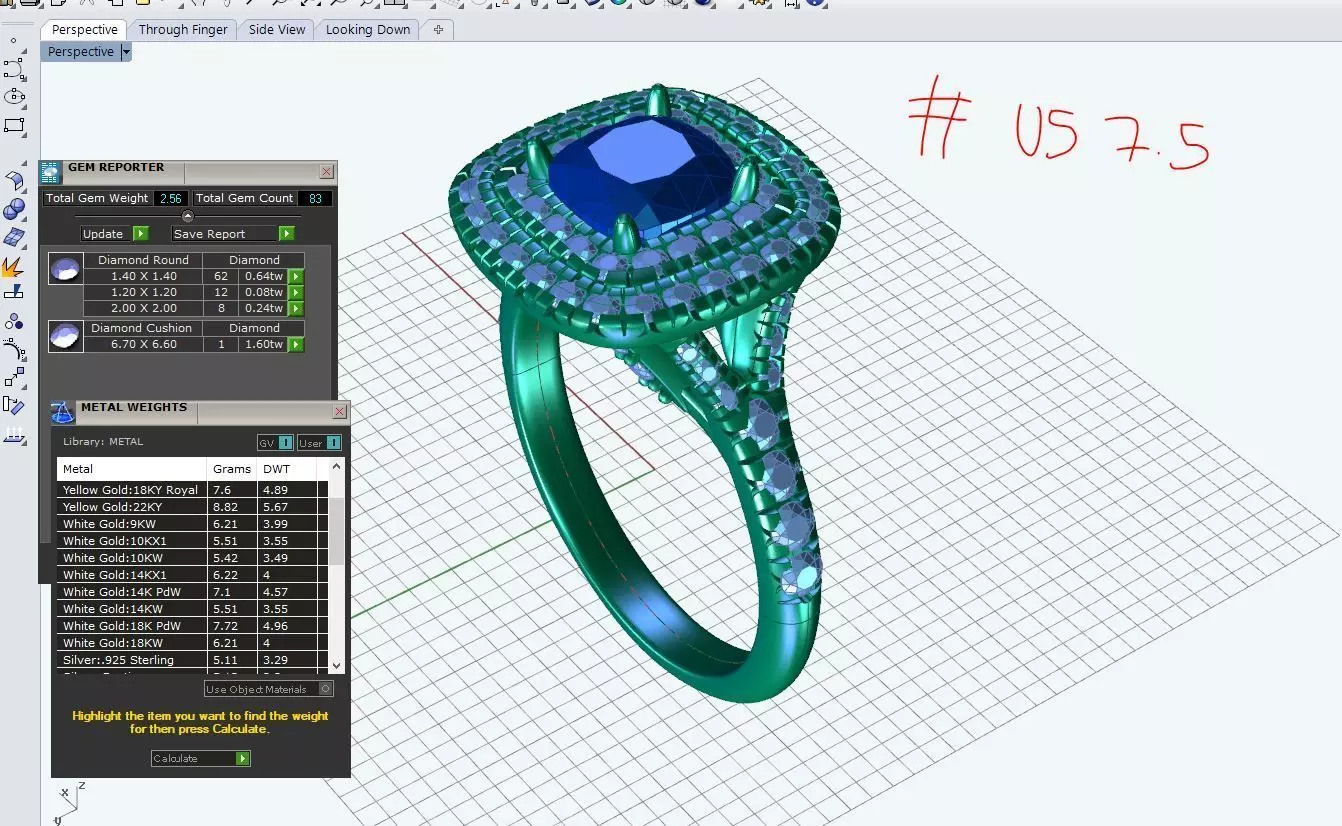Add a new viewport tab with plus

click(438, 30)
